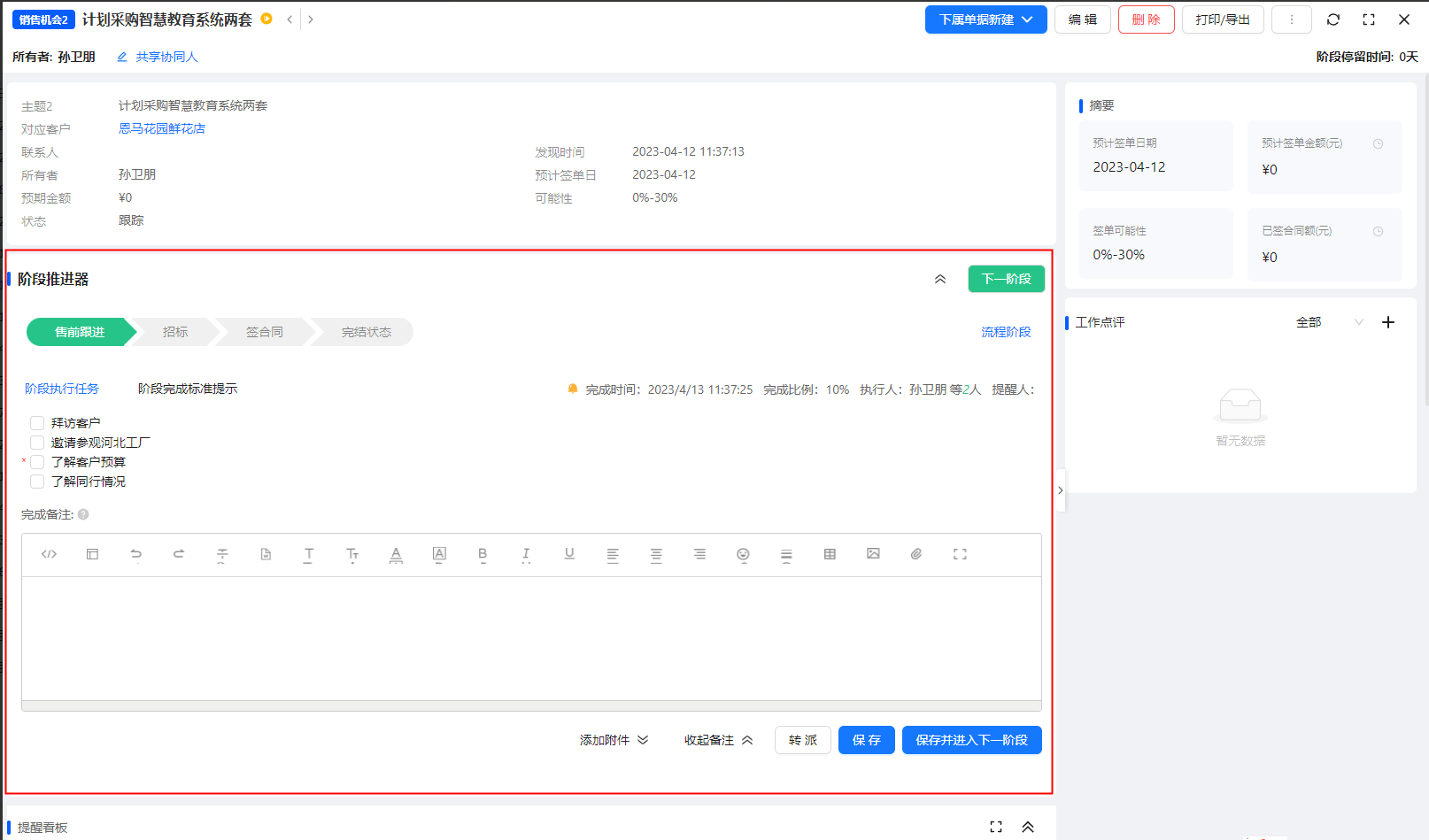Image resolution: width=1429 pixels, height=840 pixels.
Task: Expand the editor to fullscreen
Action: click(x=960, y=554)
